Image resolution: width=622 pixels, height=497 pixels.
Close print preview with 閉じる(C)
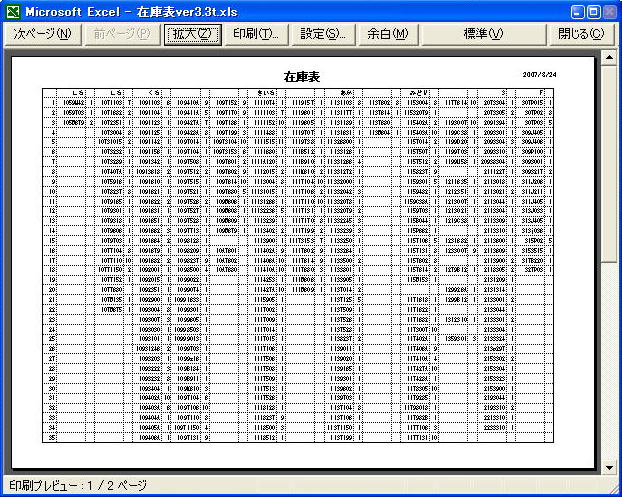tap(581, 34)
